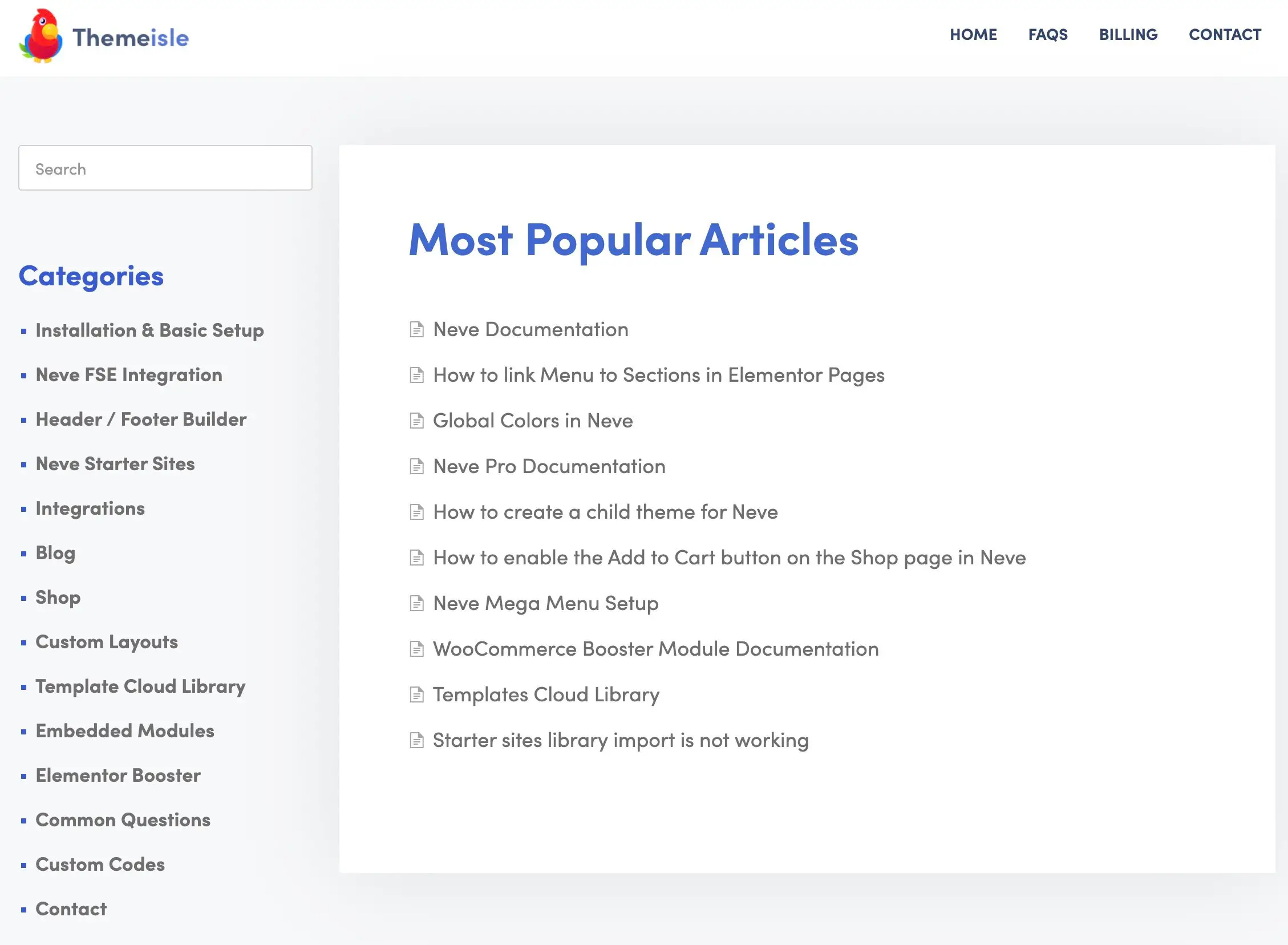Click the Themeisle parrot logo
Screen dimensions: 1288x945
pyautogui.click(x=40, y=35)
